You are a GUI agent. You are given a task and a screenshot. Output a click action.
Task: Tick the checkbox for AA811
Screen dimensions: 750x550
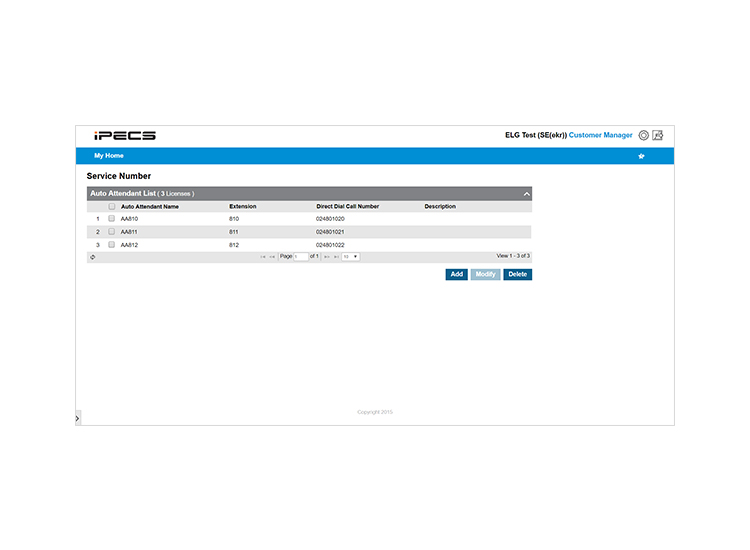111,231
